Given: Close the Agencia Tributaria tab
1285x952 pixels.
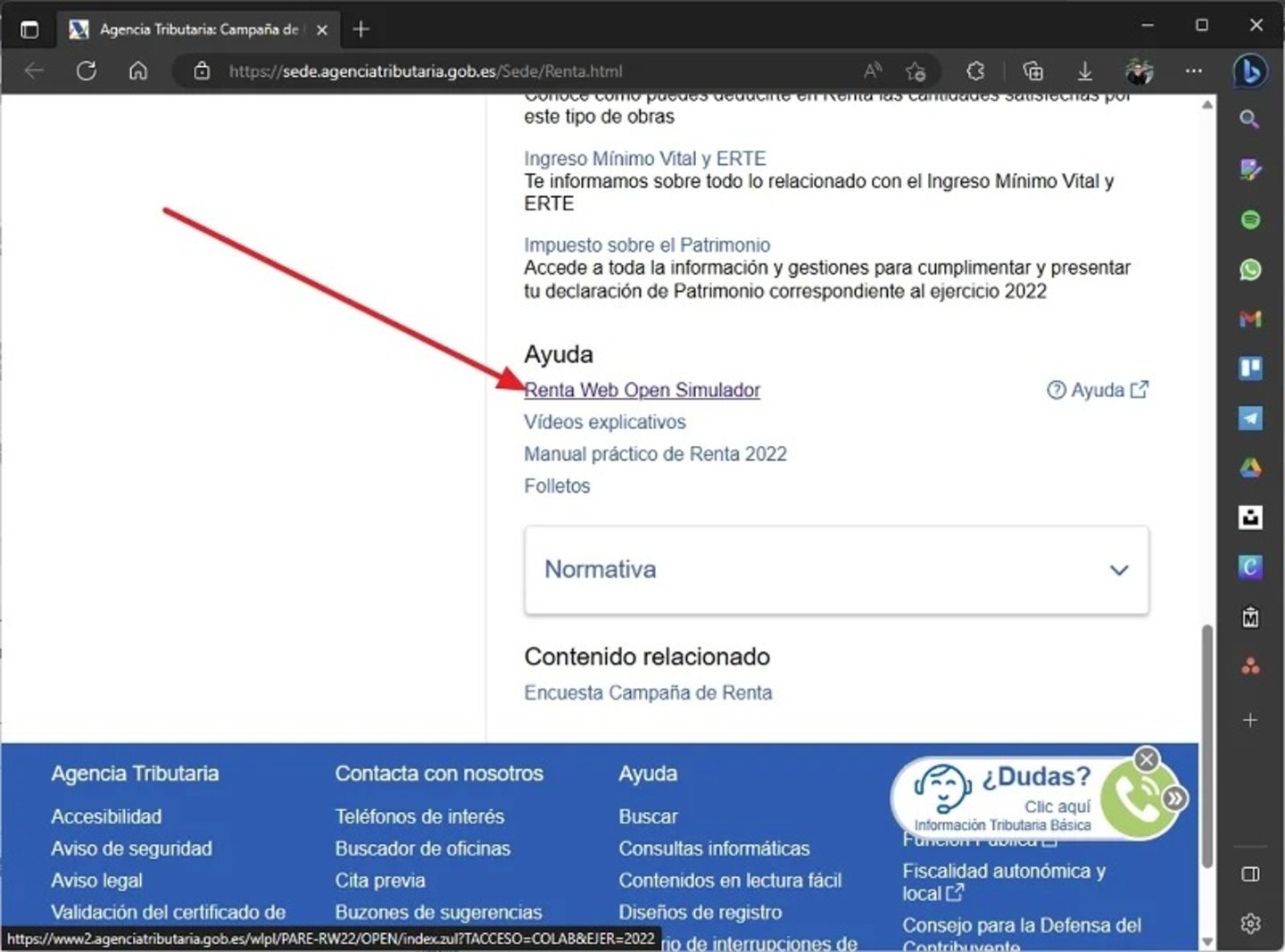Looking at the screenshot, I should point(322,29).
